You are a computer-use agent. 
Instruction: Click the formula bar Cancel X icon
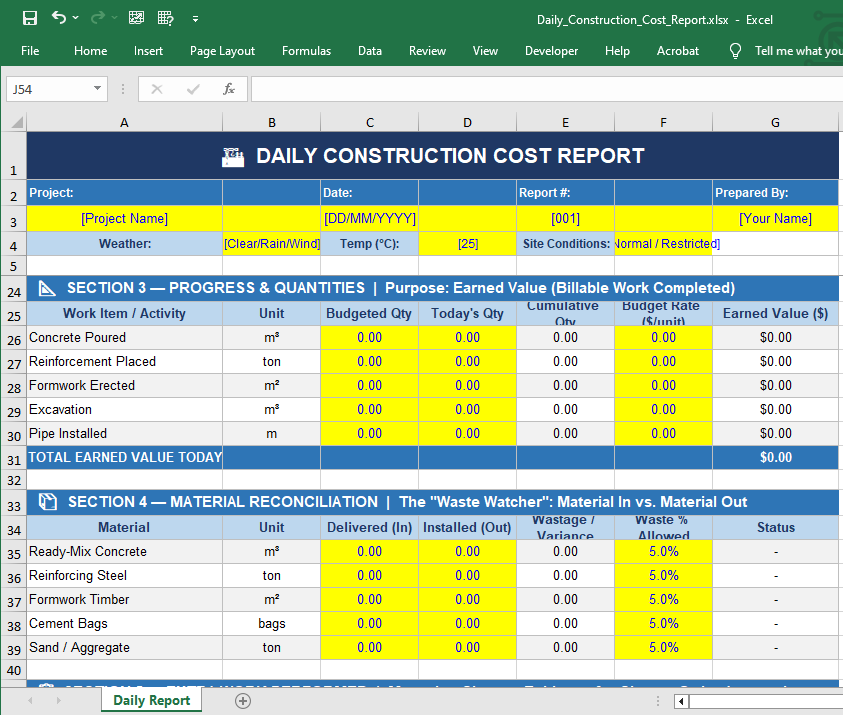tap(157, 89)
